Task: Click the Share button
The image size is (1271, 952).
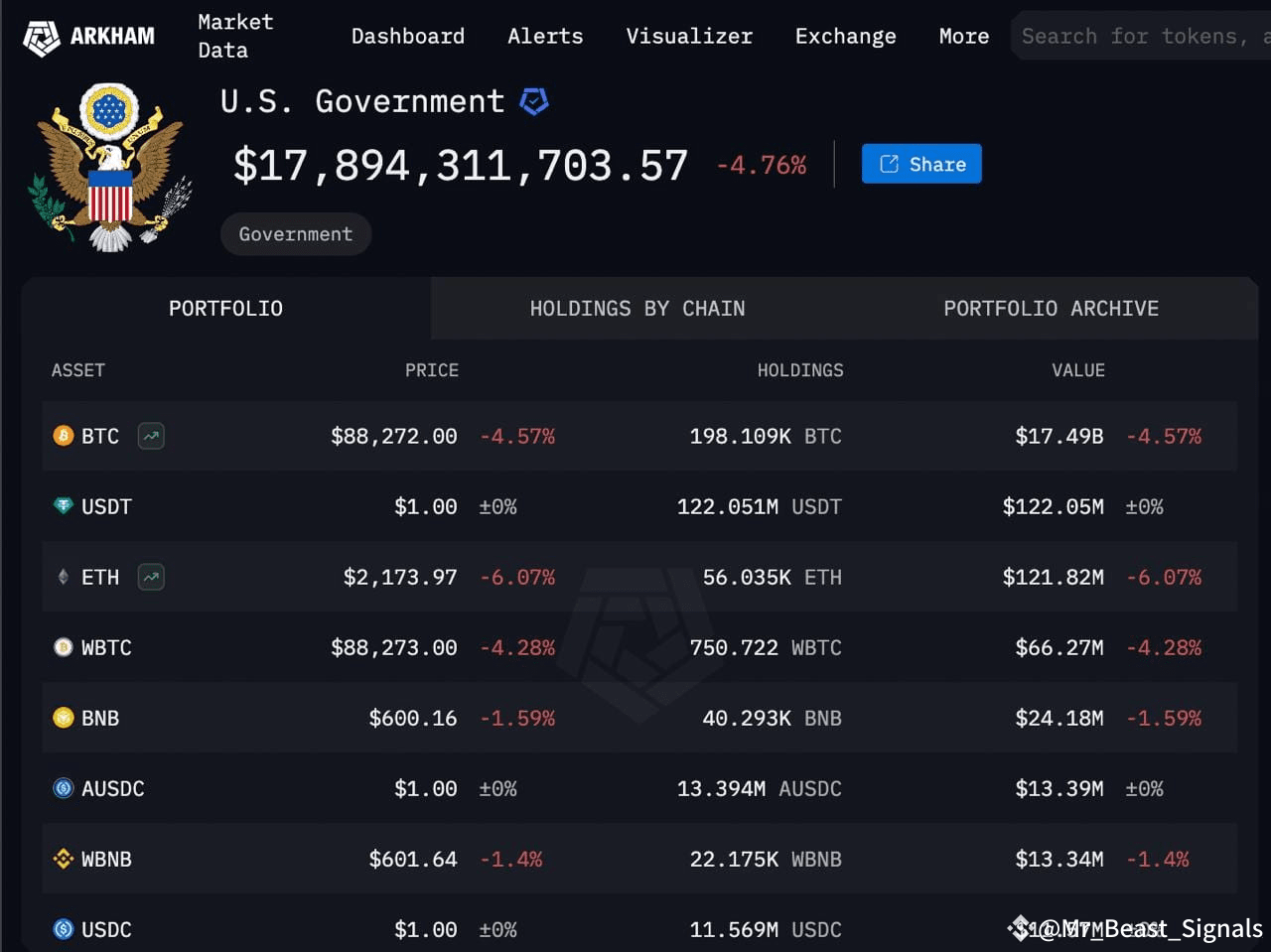Action: click(x=921, y=164)
